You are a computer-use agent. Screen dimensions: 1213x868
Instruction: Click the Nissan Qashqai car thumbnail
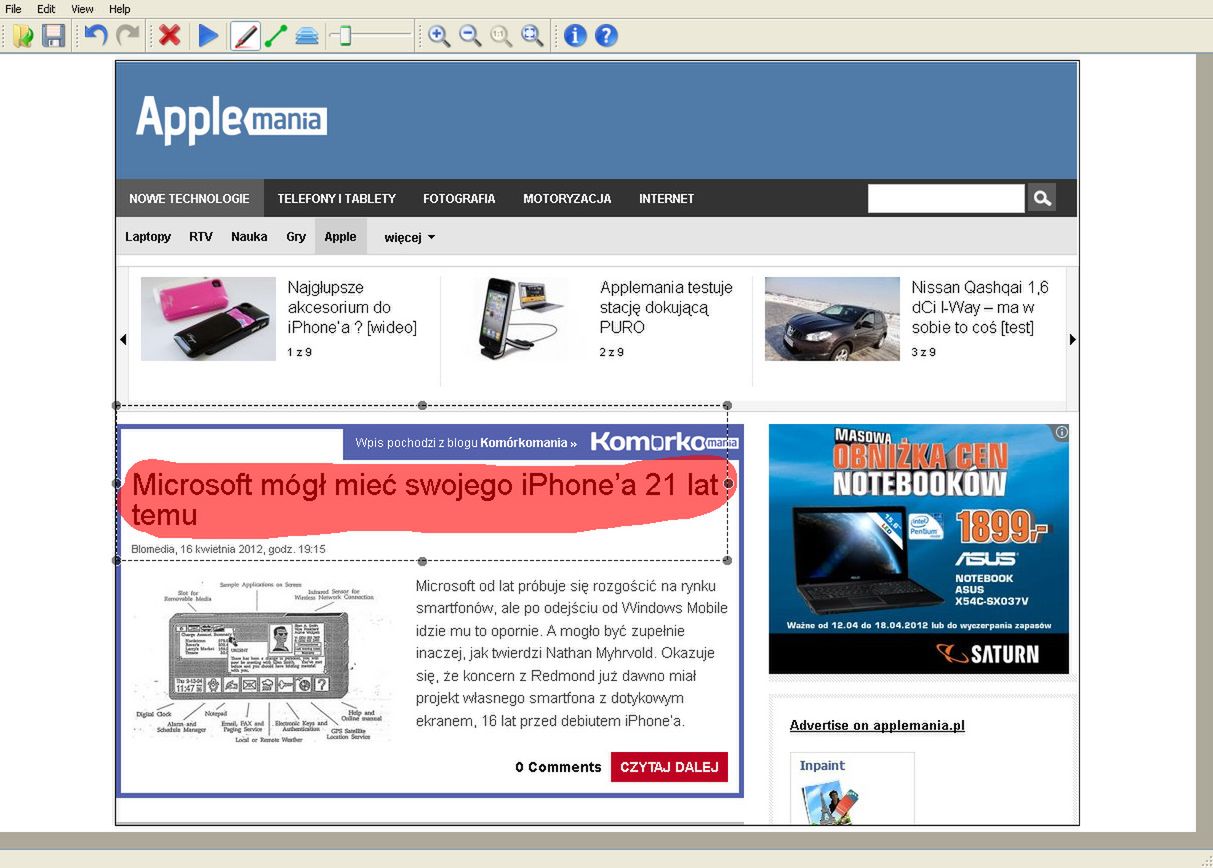(832, 318)
